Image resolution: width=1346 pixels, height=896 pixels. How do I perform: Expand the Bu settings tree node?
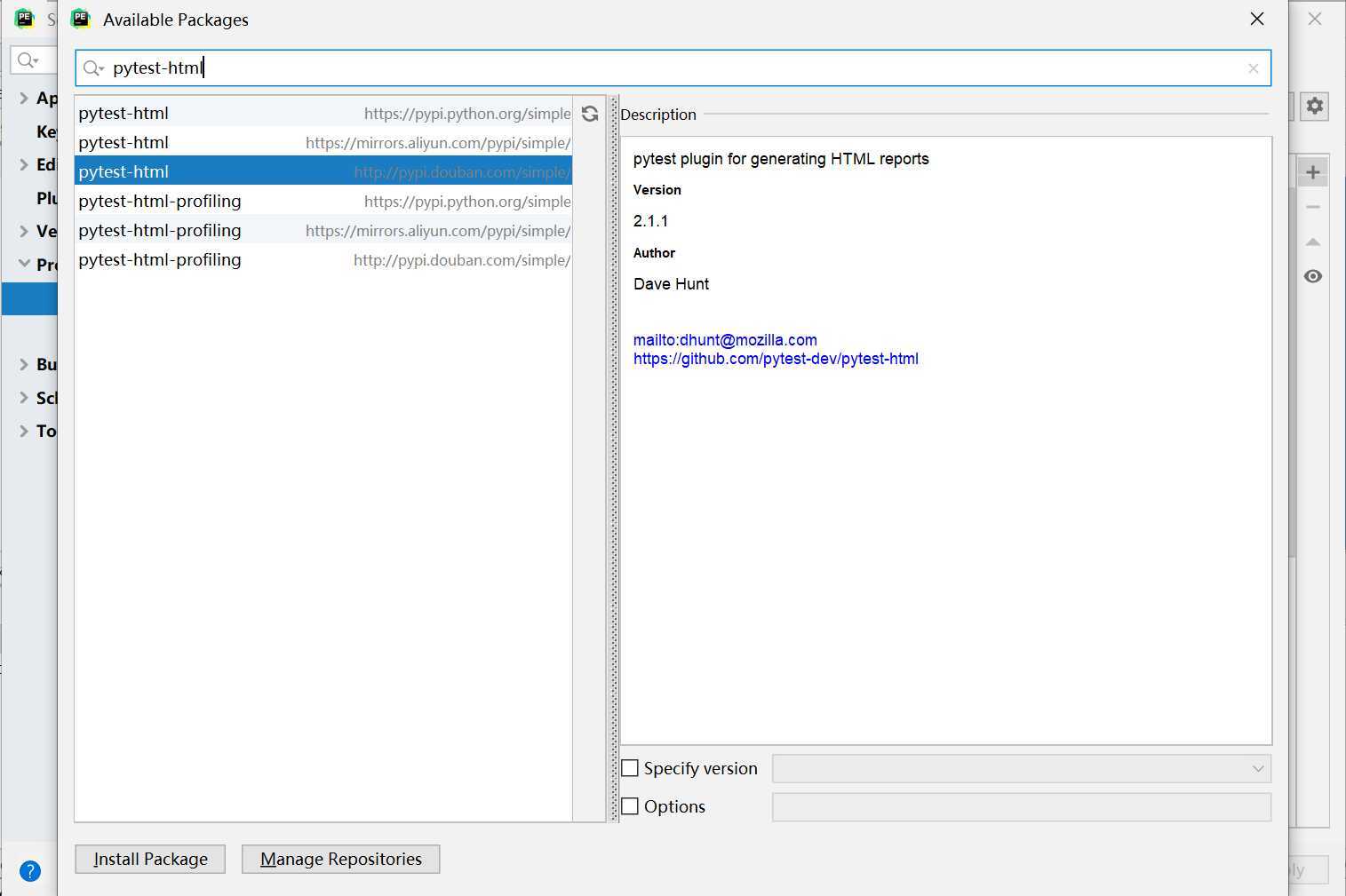24,364
